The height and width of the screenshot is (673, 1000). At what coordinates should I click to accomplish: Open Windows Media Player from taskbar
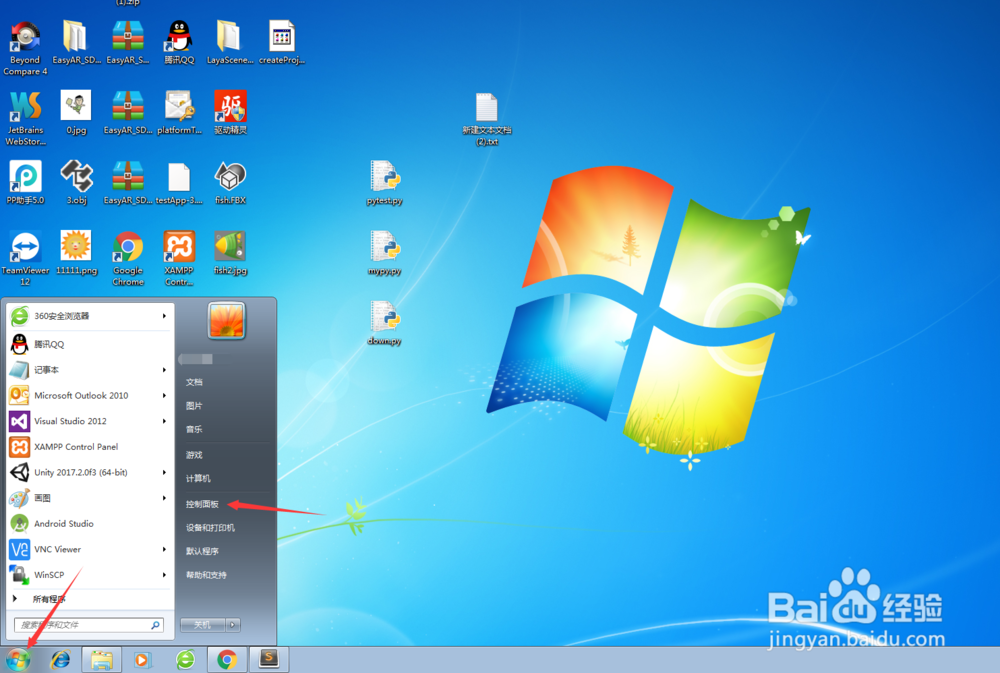click(x=142, y=660)
